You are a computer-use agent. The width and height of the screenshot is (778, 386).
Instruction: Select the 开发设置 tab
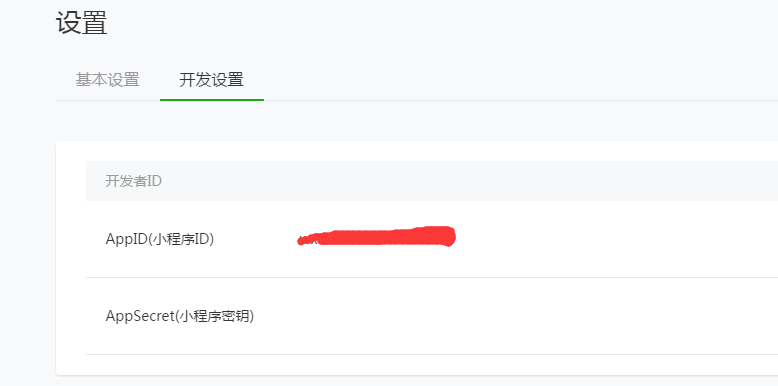coord(211,80)
